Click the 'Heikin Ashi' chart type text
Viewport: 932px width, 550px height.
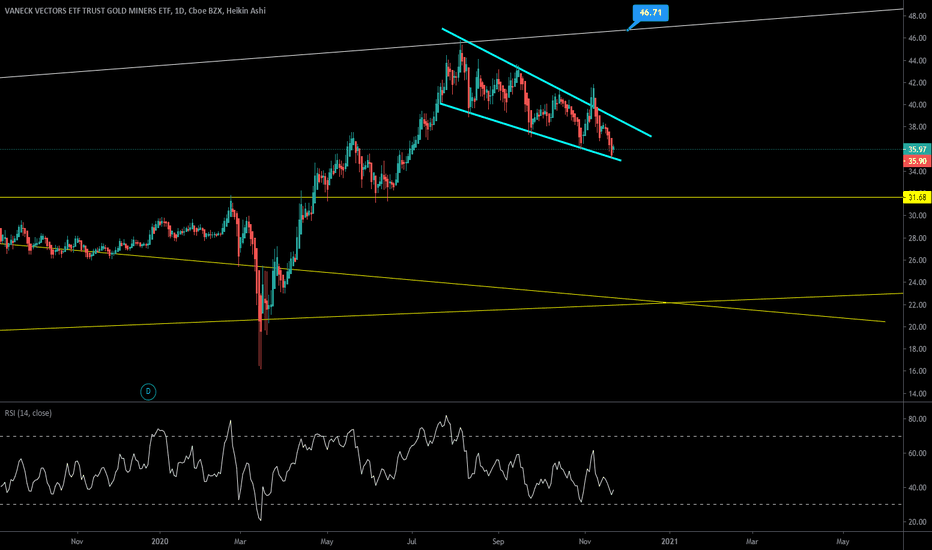pyautogui.click(x=245, y=11)
